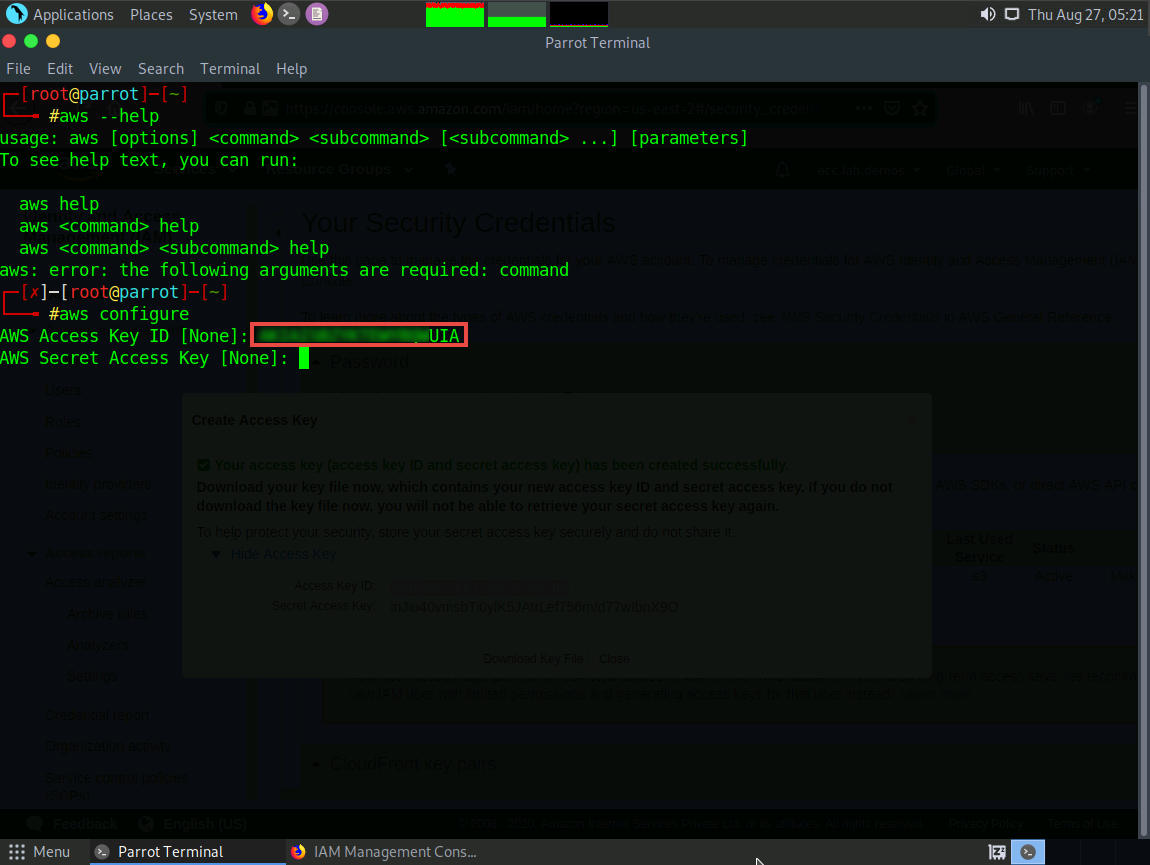Launch a new terminal from the top panel icon
The width and height of the screenshot is (1150, 865).
coord(289,14)
